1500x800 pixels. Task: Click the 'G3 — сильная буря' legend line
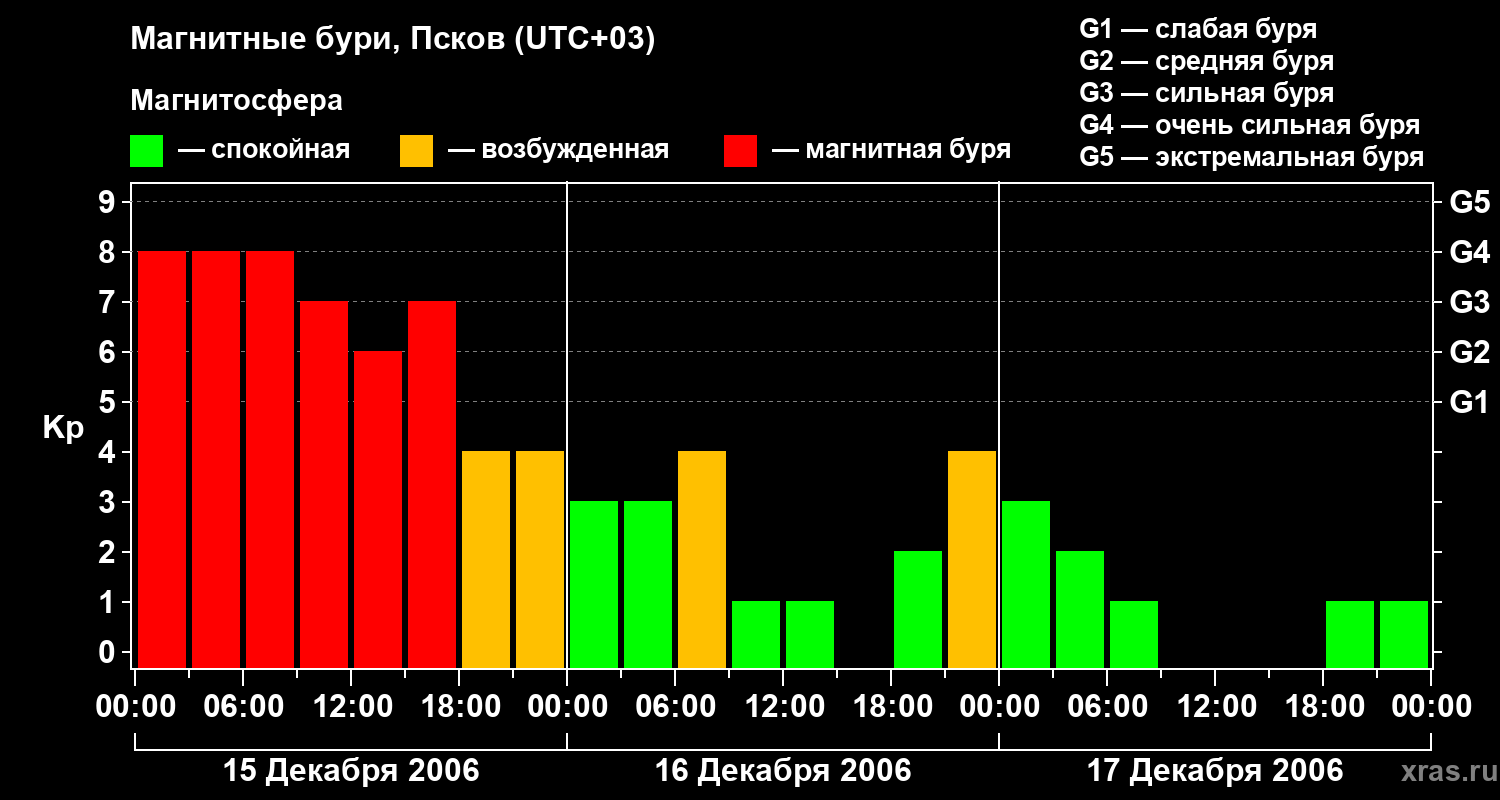(1207, 93)
